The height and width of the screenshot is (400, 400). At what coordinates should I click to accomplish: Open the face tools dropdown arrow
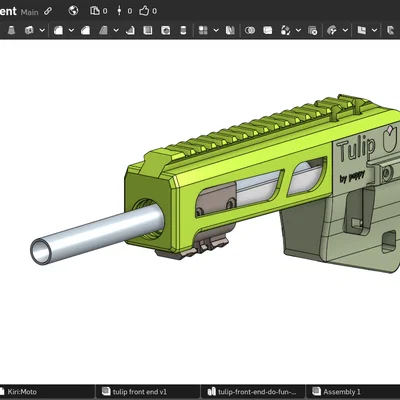coord(345,30)
